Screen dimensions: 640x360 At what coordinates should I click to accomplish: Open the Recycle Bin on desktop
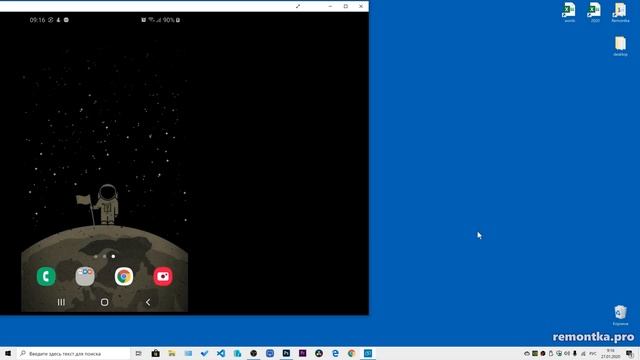(620, 315)
